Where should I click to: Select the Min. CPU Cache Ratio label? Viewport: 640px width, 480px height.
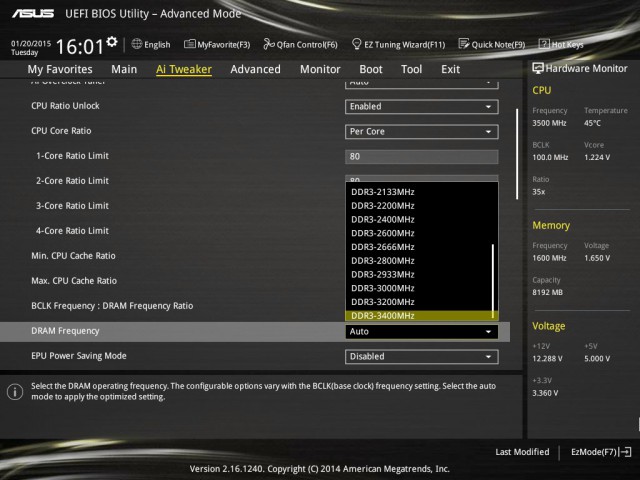click(x=73, y=256)
